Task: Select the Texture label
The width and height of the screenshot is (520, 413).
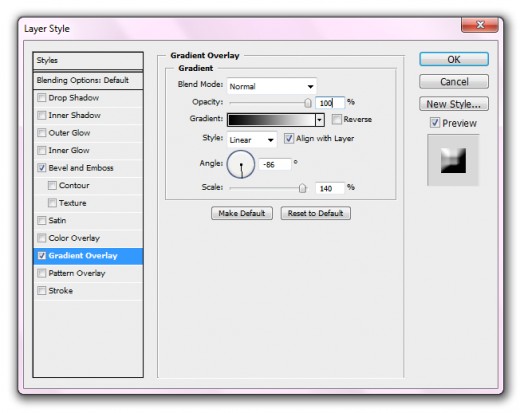Action: coord(73,203)
